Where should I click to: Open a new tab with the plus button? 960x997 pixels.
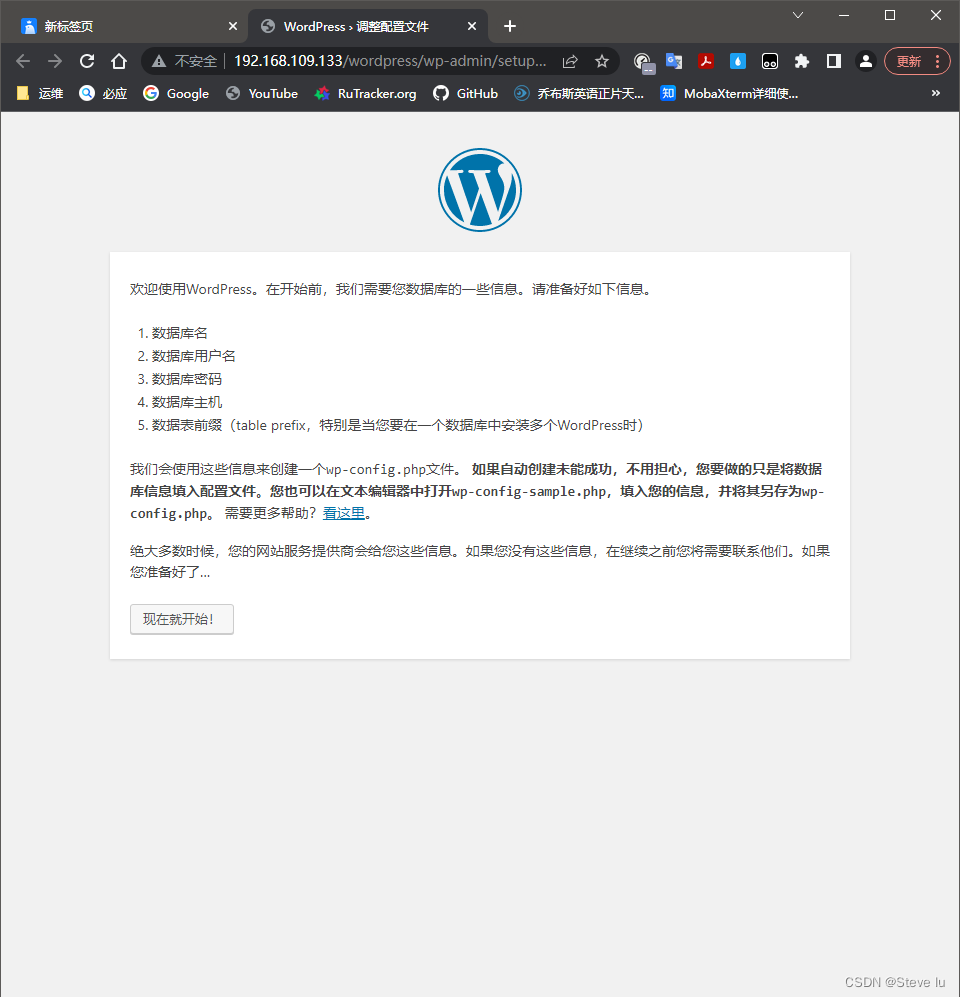[510, 25]
